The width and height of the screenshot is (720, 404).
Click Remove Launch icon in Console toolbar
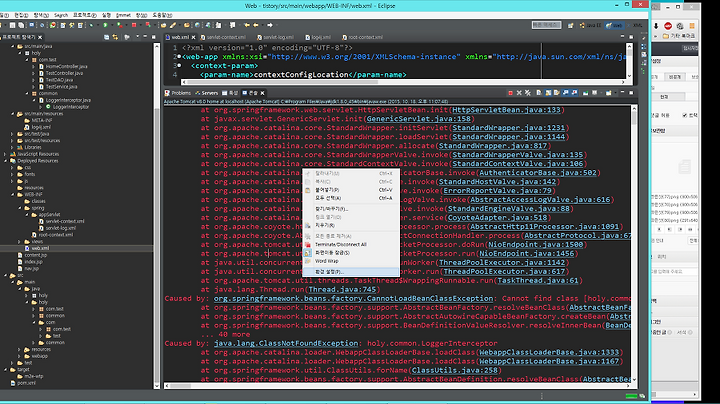[x=519, y=93]
